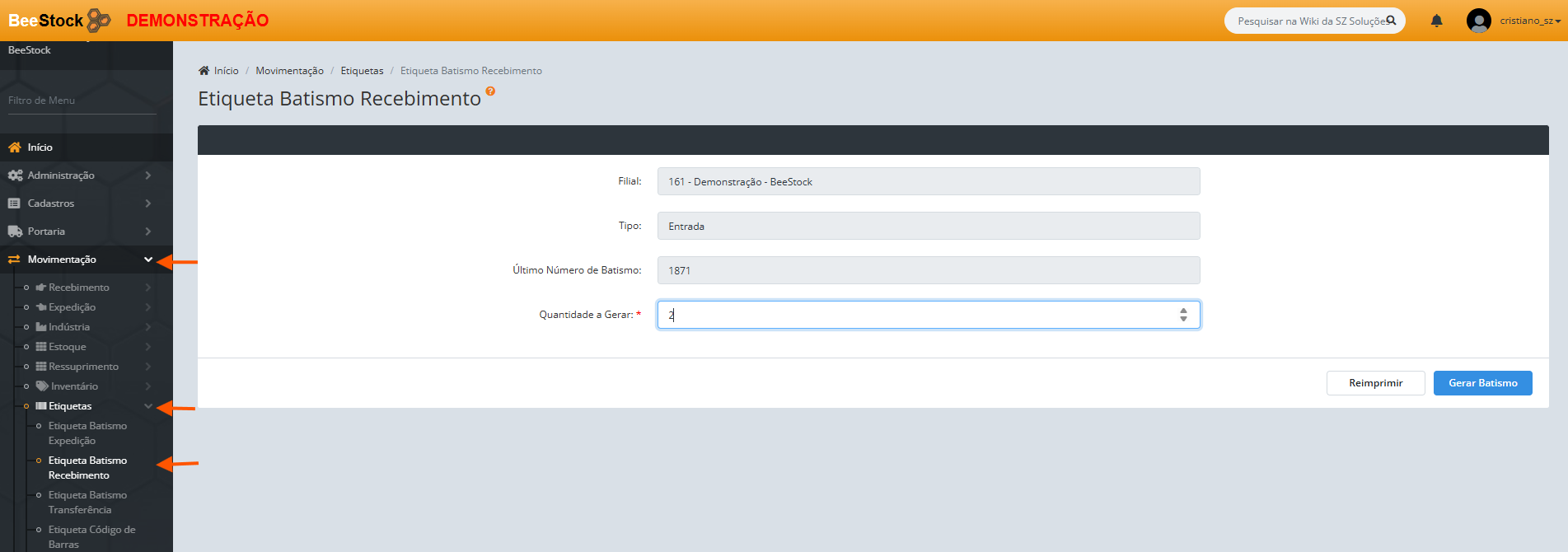Click the Filtro de Menu field
Viewport: 1568px width, 552px height.
[x=82, y=101]
